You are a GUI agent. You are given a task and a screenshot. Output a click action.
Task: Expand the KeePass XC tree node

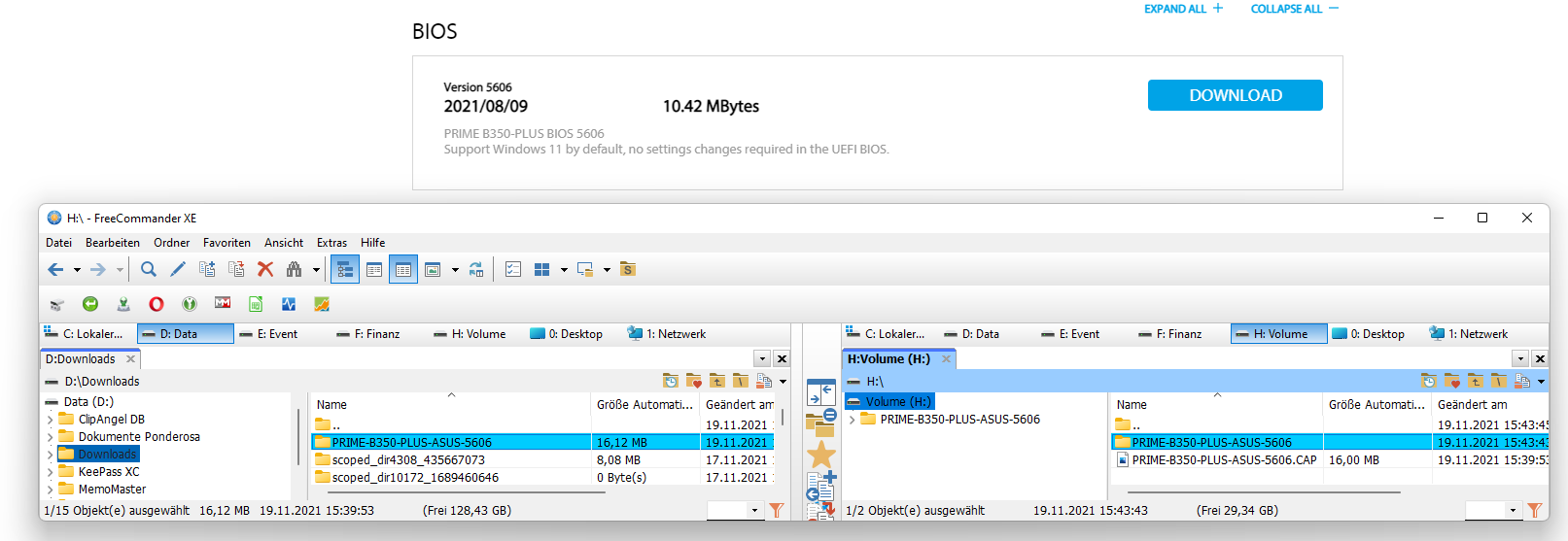(51, 472)
